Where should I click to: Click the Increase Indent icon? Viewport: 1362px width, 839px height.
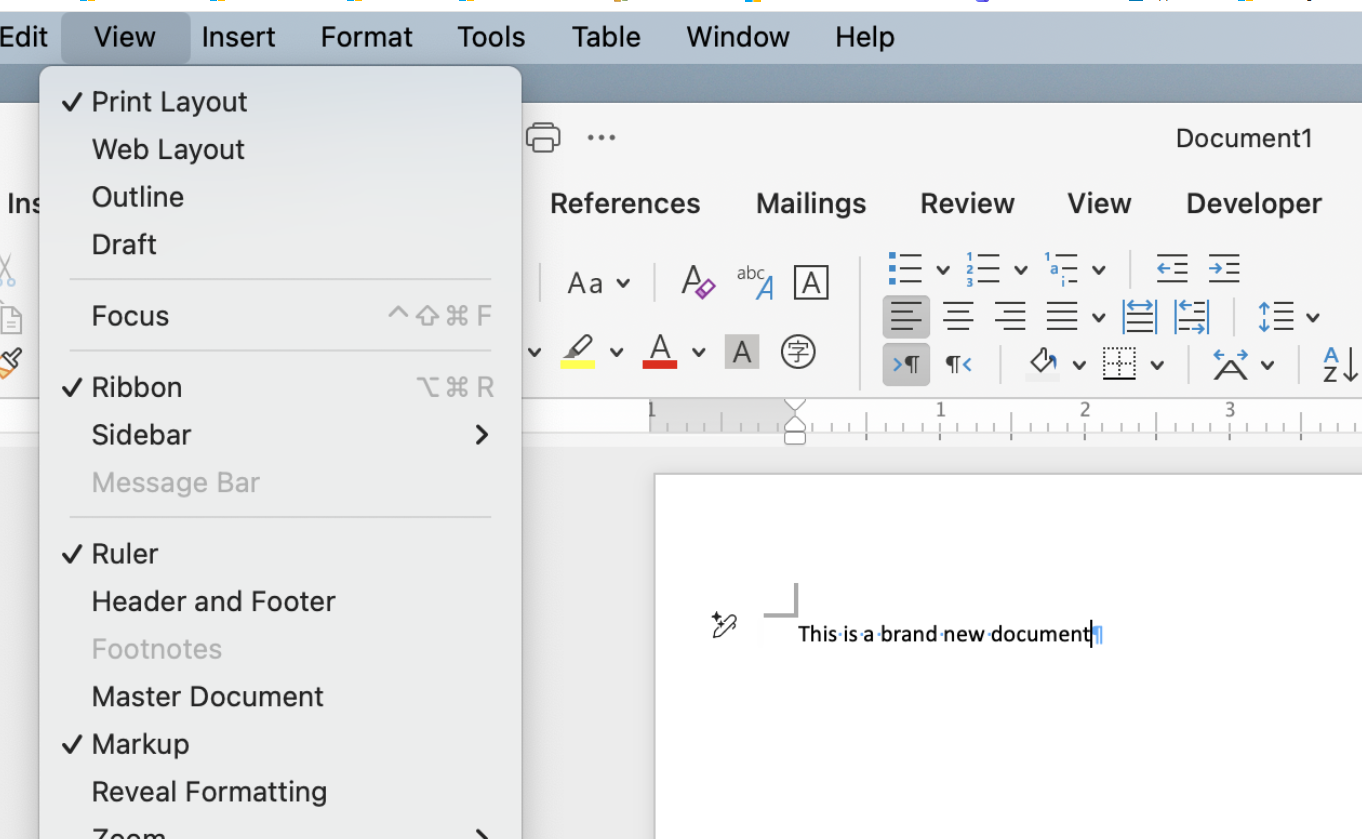point(1224,269)
